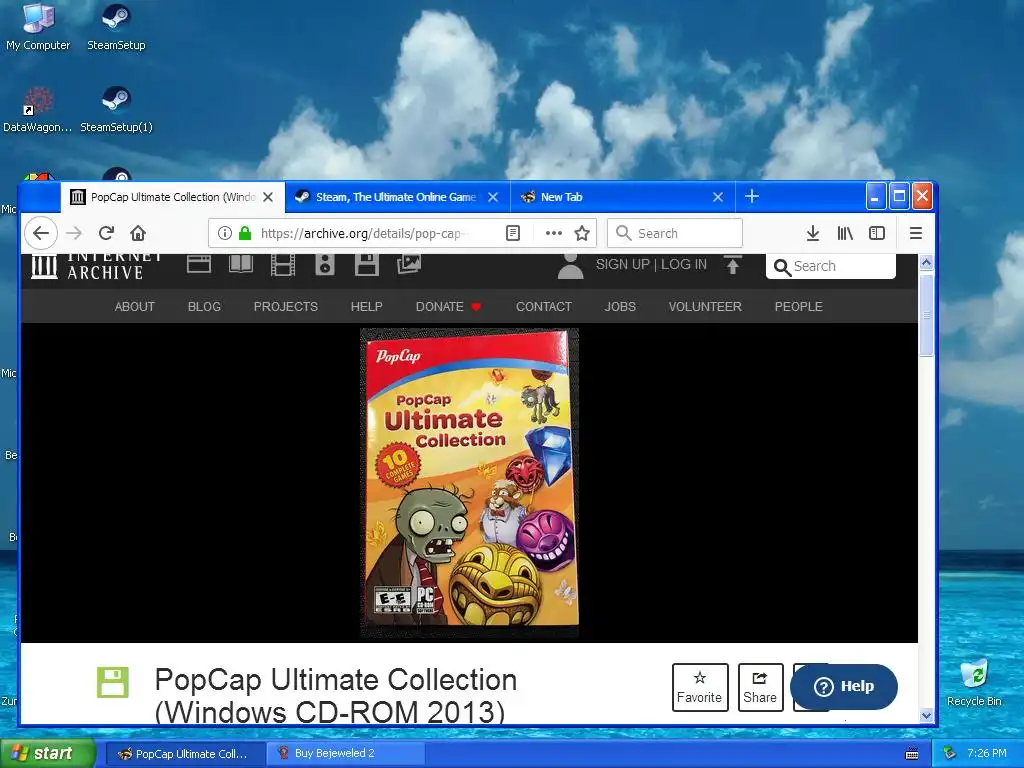Open a new tab with plus button
Image resolution: width=1024 pixels, height=768 pixels.
(752, 197)
